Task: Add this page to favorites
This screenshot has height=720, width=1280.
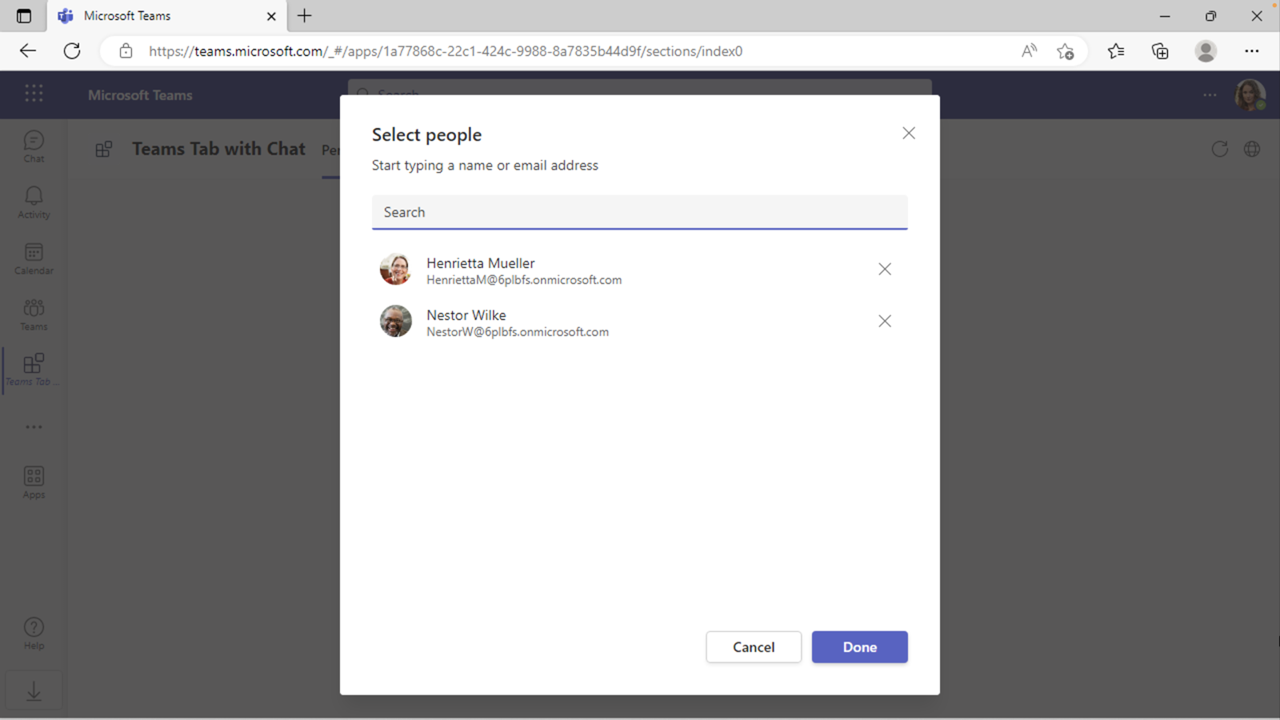Action: click(1065, 51)
